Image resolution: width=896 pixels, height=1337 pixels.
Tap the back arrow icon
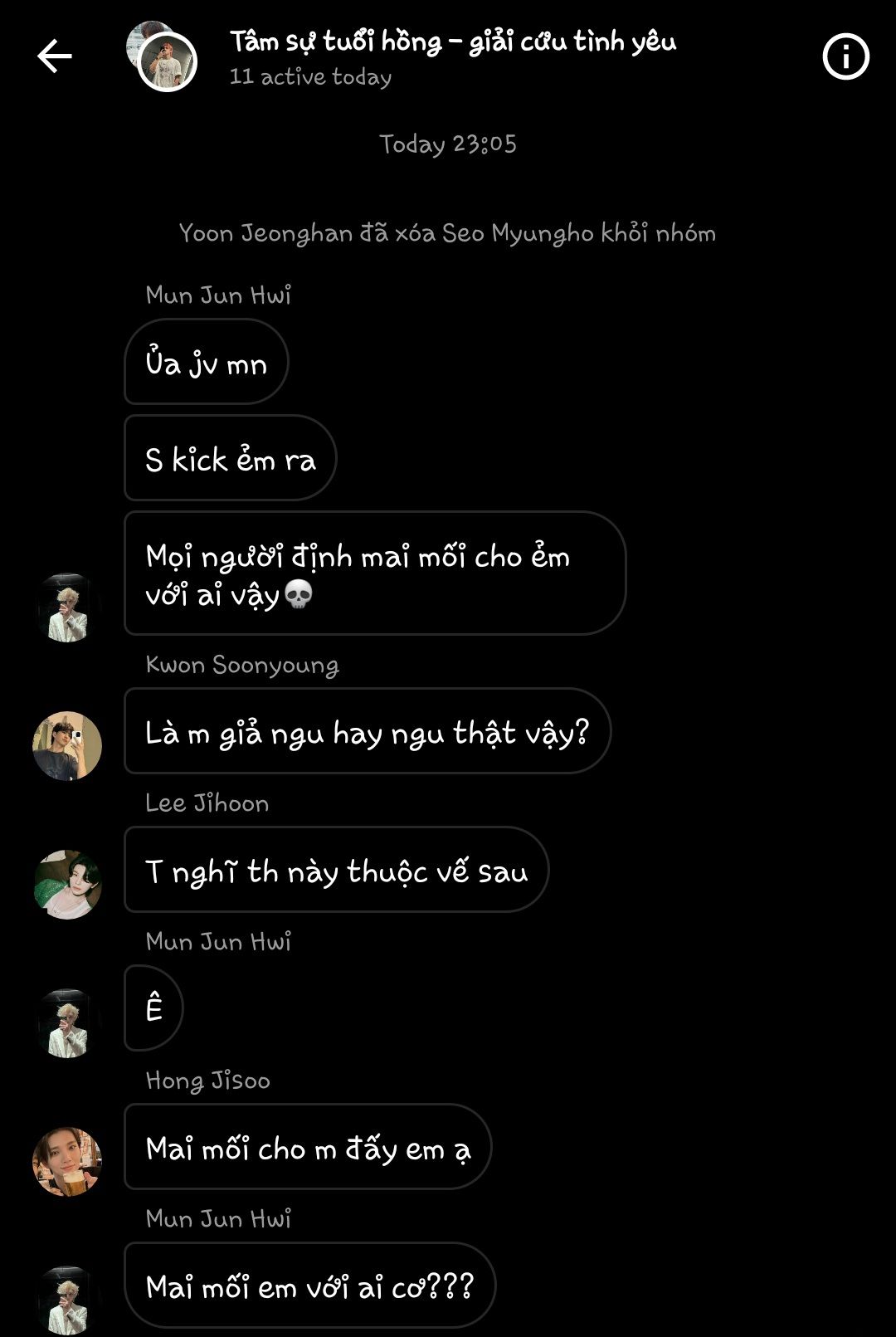pyautogui.click(x=55, y=56)
